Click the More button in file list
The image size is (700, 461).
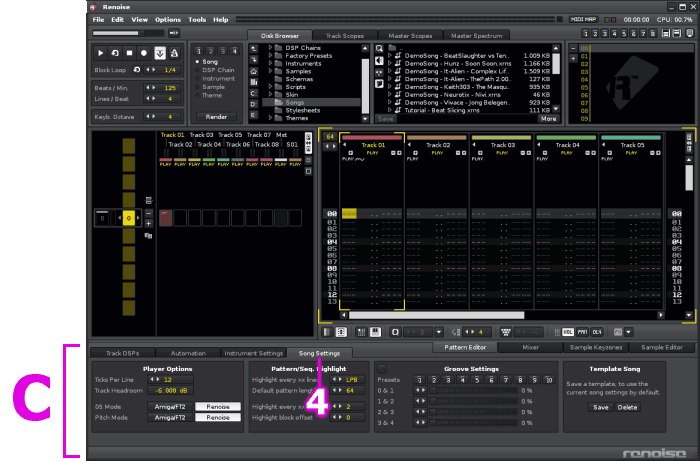pos(549,119)
